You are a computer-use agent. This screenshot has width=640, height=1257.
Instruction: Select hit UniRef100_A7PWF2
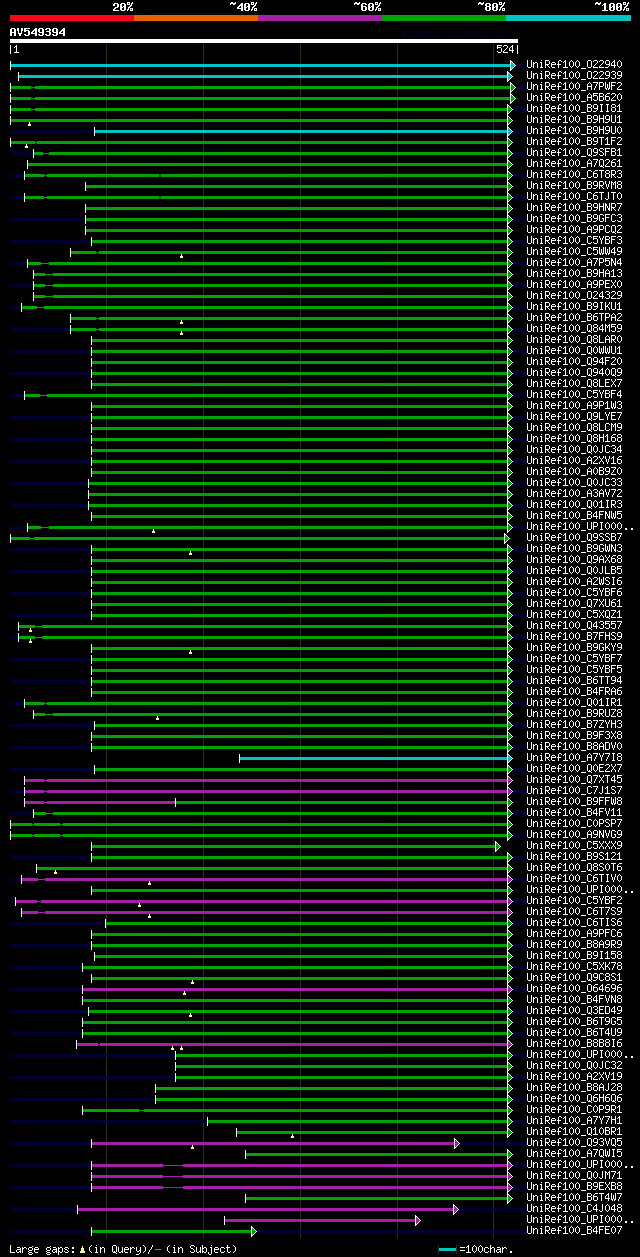(x=574, y=87)
